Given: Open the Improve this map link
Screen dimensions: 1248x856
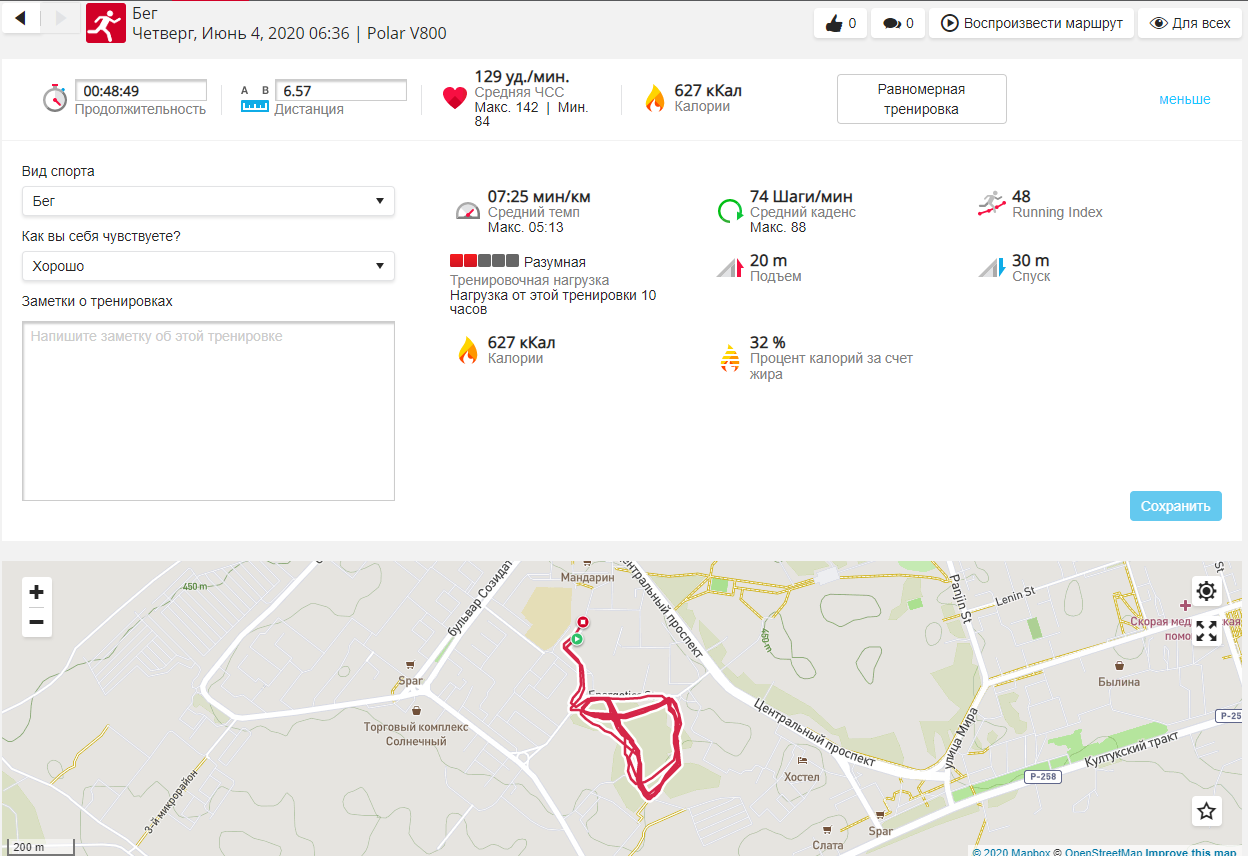Looking at the screenshot, I should tap(1191, 852).
